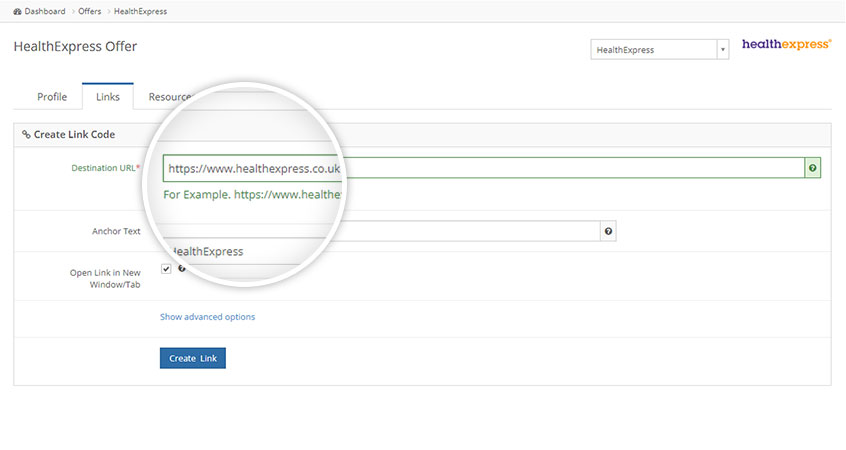
Task: Click the Dashboard text in breadcrumb
Action: pos(44,11)
